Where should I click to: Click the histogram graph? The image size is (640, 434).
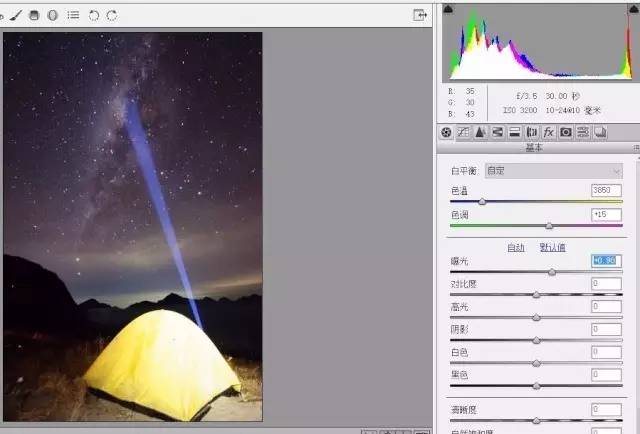point(540,42)
